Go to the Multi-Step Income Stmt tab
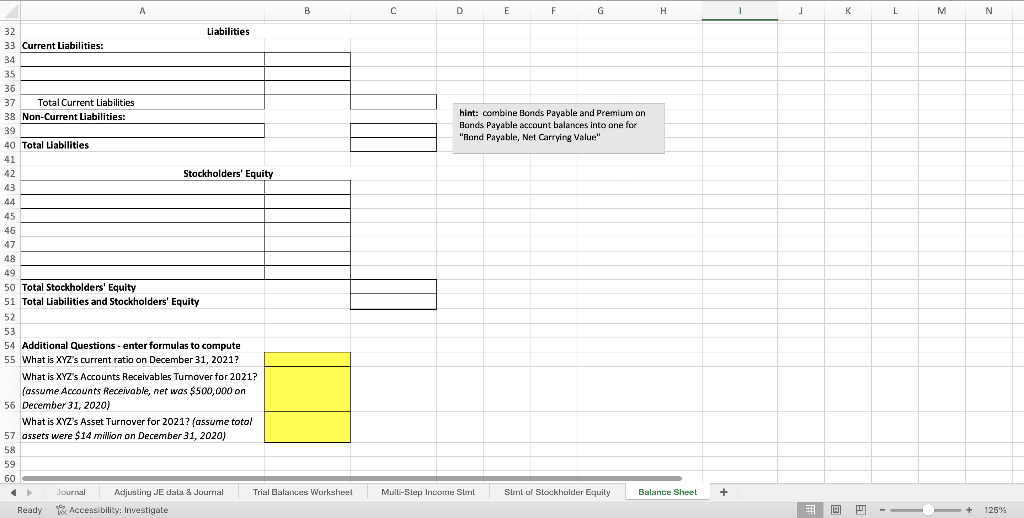This screenshot has height=518, width=1024. pyautogui.click(x=428, y=492)
